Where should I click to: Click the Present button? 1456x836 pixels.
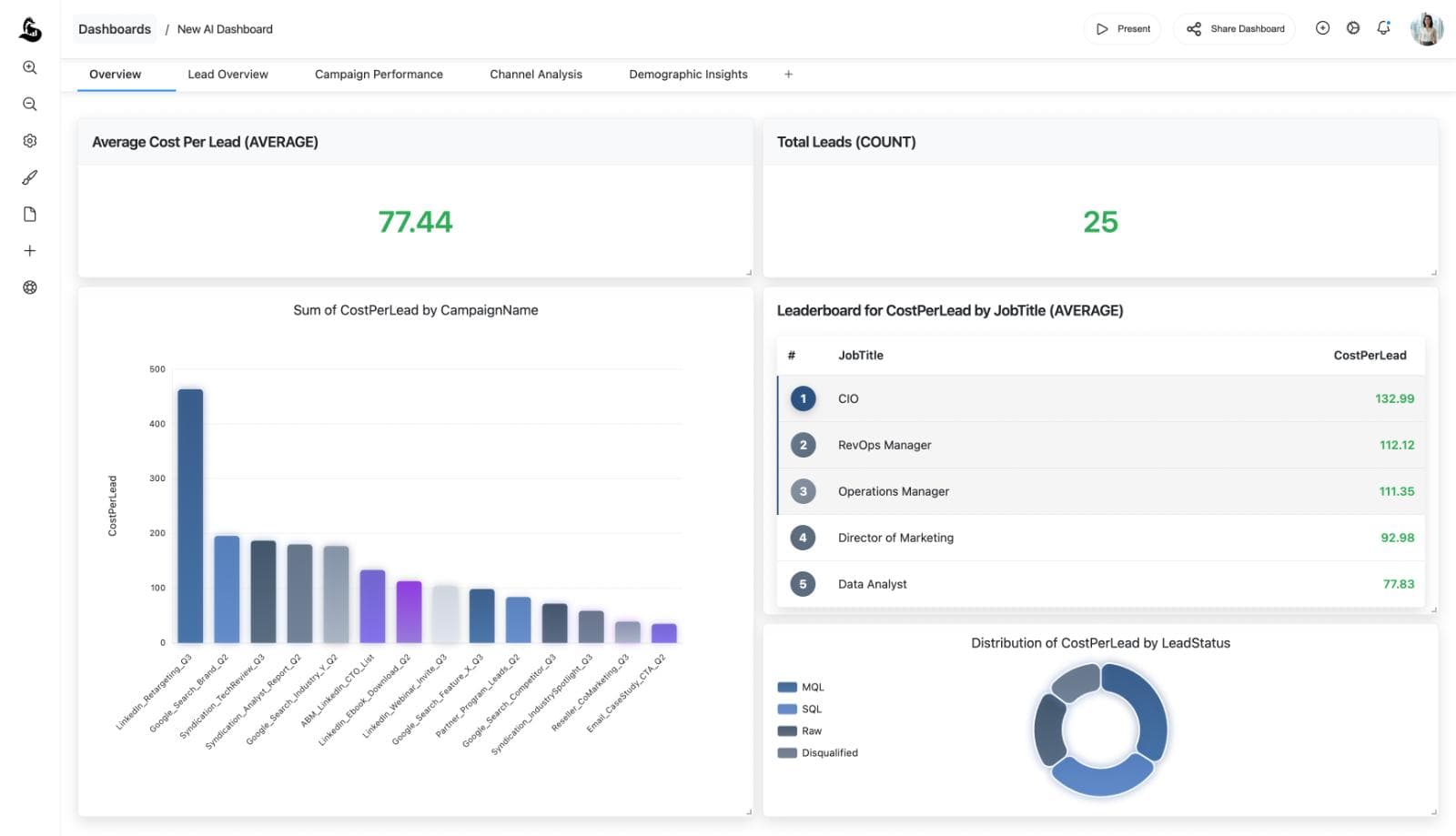pos(1122,28)
